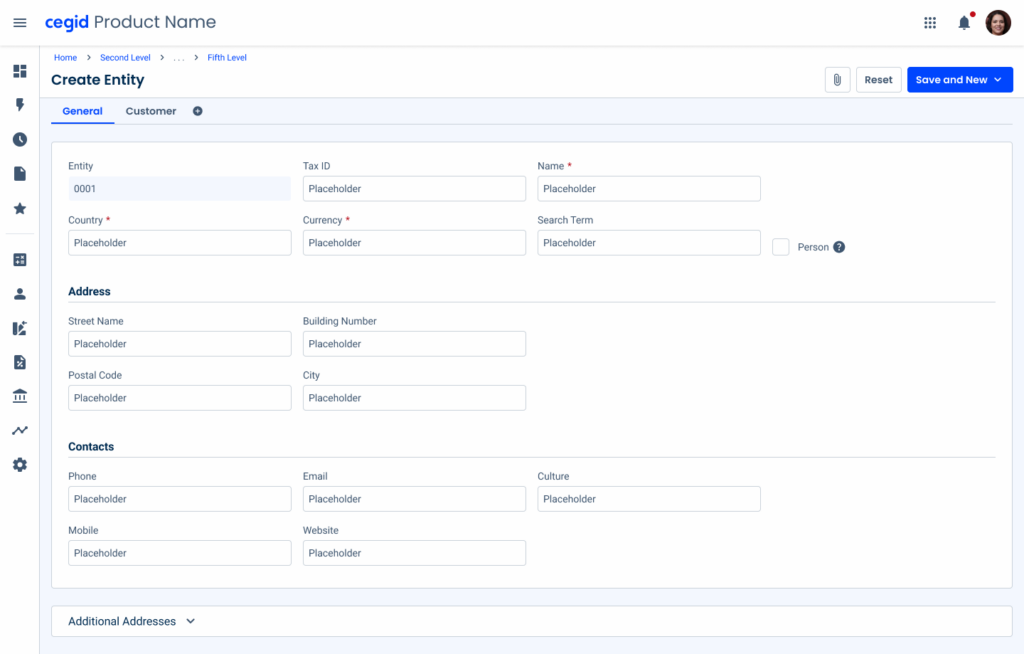This screenshot has height=654, width=1024.
Task: Focus the Phone input field
Action: (180, 499)
